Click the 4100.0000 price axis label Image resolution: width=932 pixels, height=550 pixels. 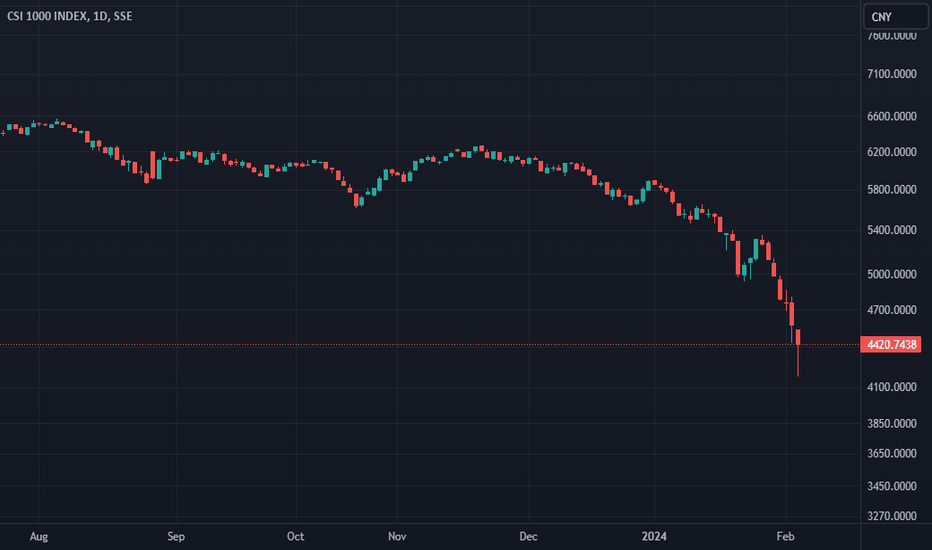coord(891,386)
